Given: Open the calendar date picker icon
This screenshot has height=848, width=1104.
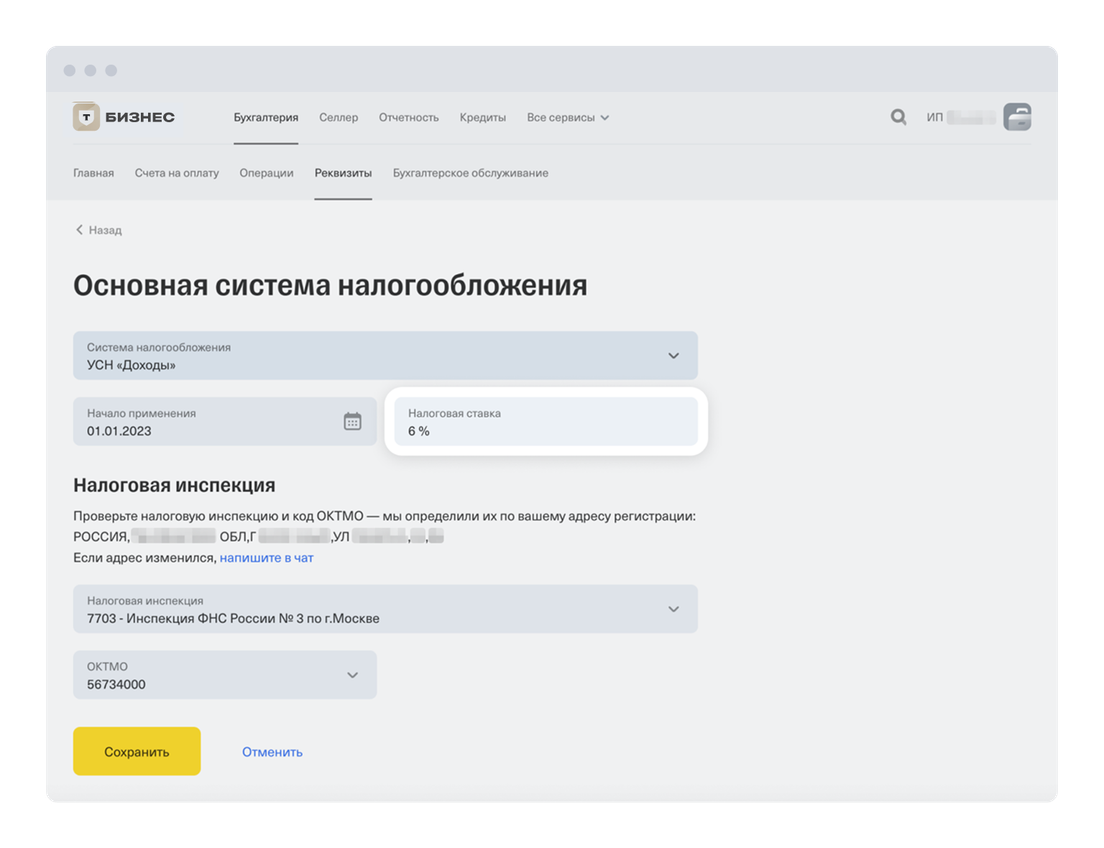Looking at the screenshot, I should coord(352,421).
